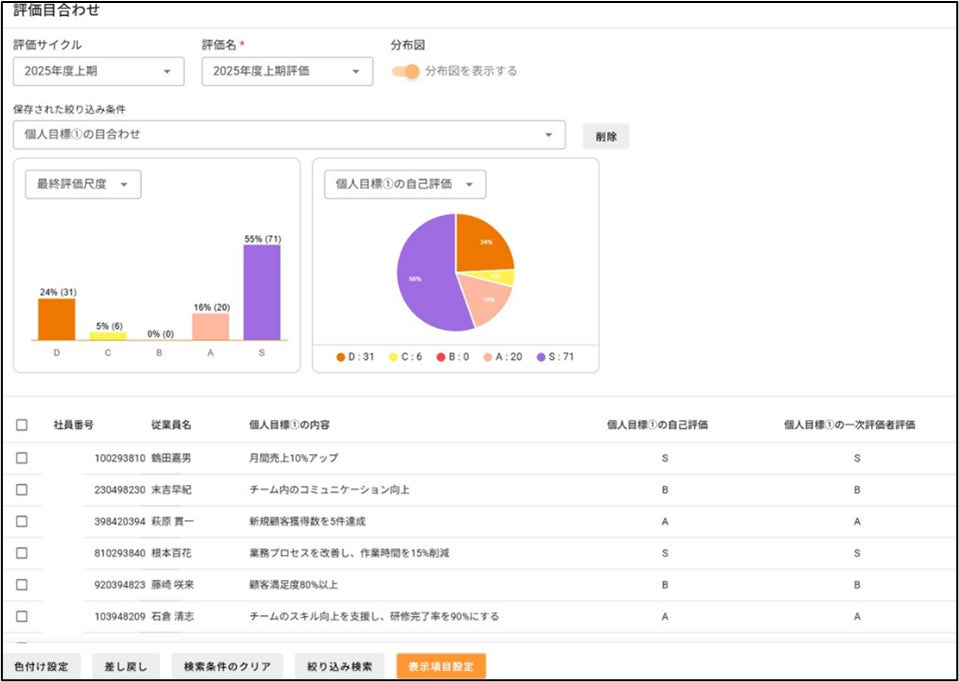Click legend entry S : 71
This screenshot has height=682, width=959.
(x=555, y=357)
